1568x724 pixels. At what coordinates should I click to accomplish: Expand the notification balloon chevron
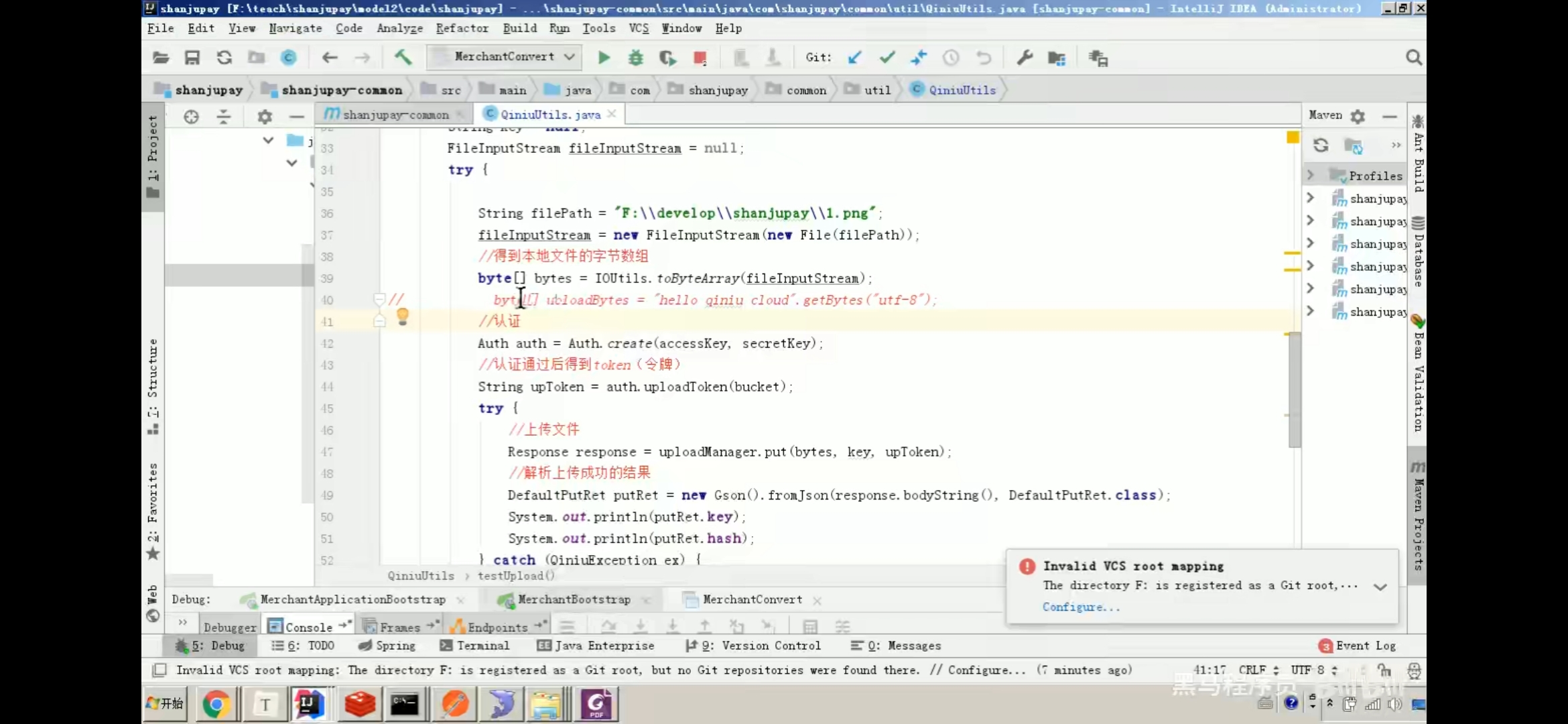pyautogui.click(x=1380, y=587)
